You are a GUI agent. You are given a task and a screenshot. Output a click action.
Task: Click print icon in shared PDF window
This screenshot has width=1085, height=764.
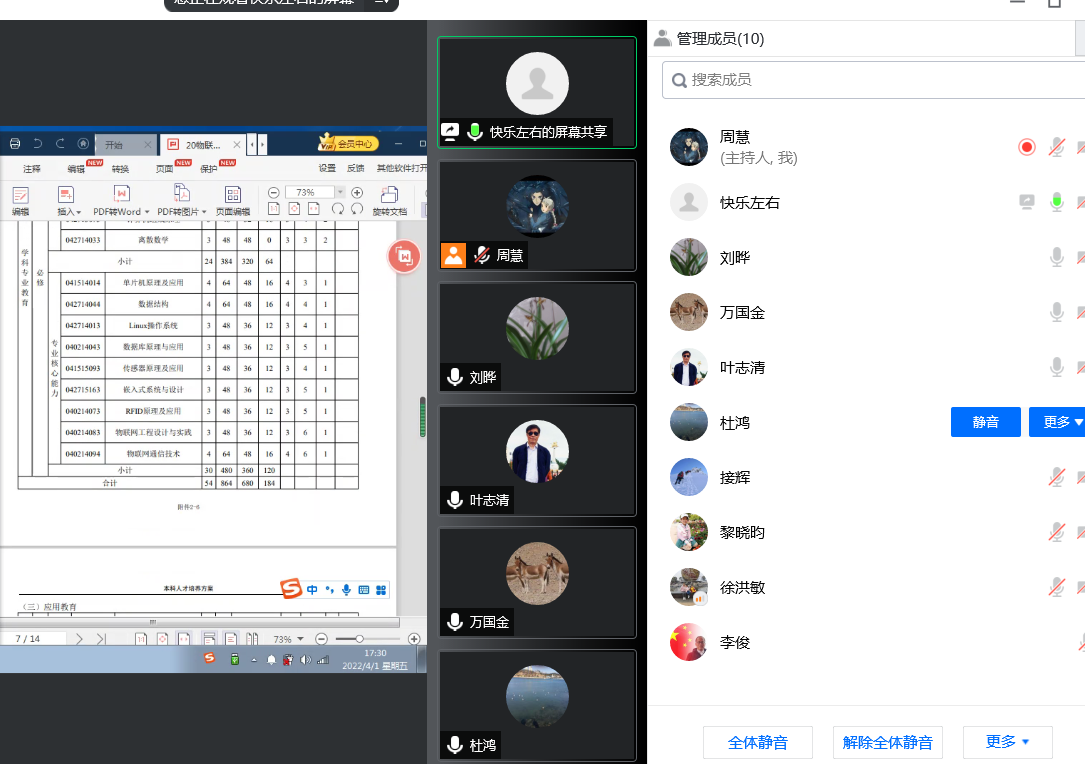click(15, 144)
